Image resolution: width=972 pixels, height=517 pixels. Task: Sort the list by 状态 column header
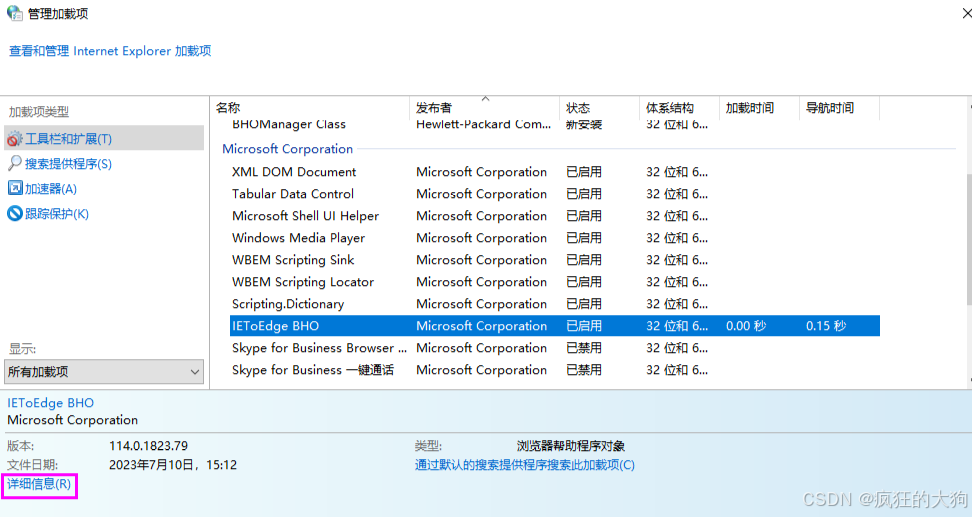point(599,108)
